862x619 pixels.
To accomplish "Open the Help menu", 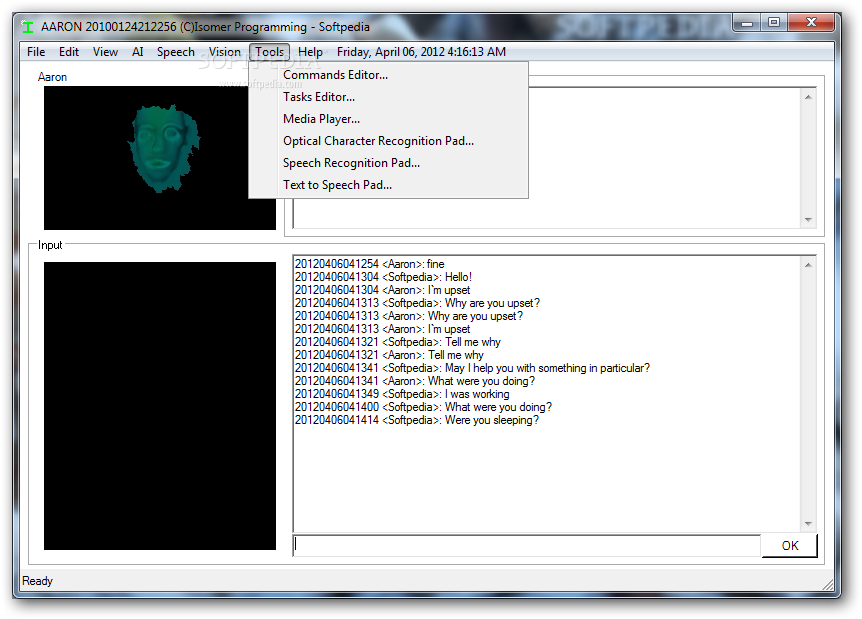I will (310, 52).
